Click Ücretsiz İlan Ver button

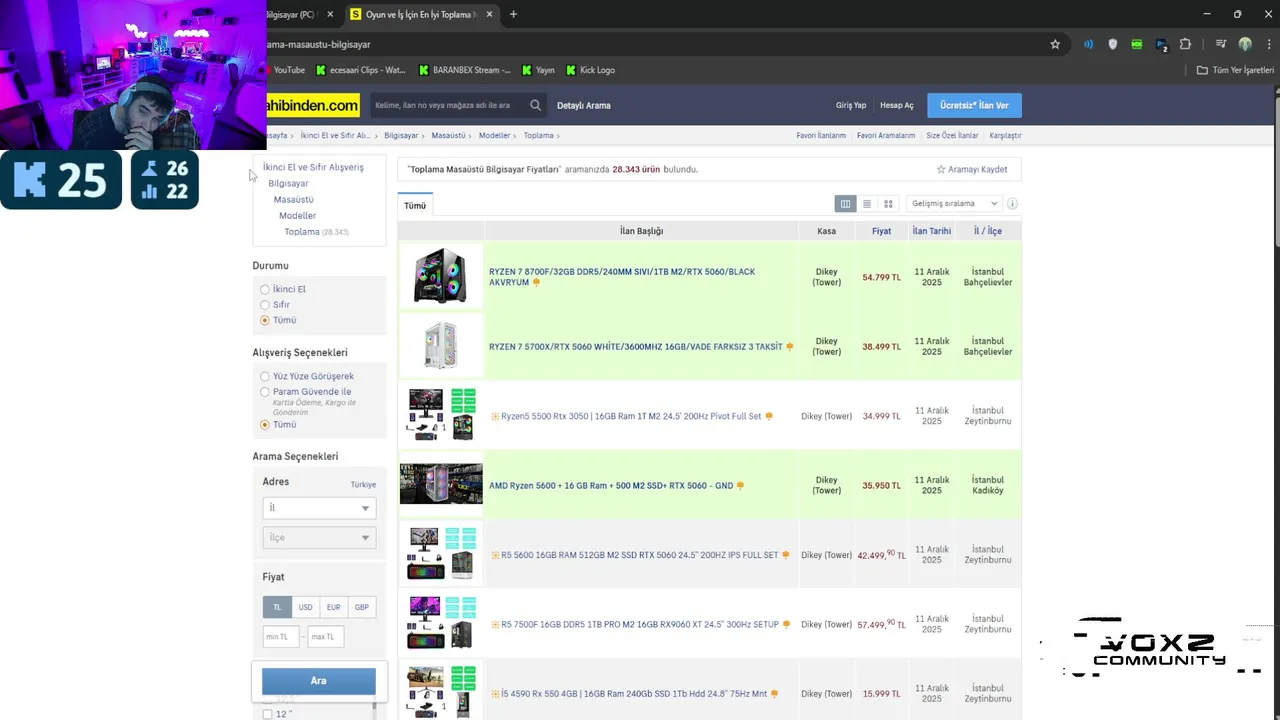coord(974,105)
